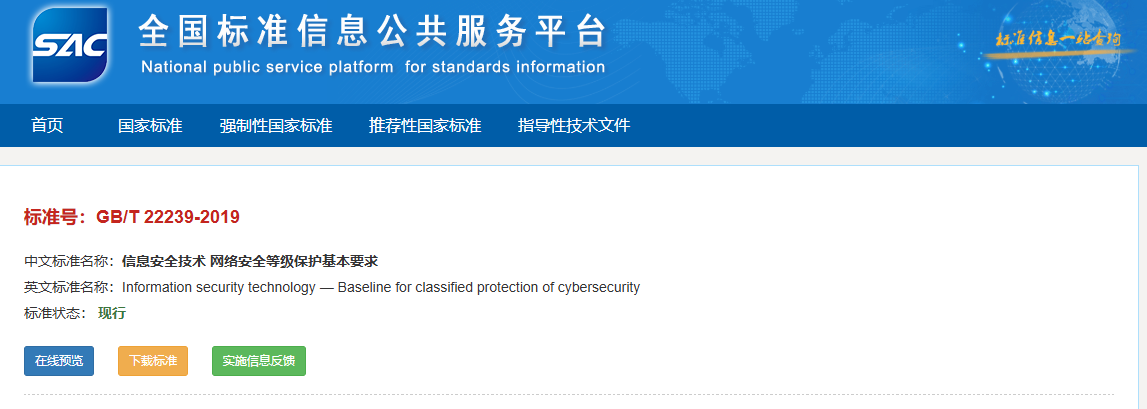The height and width of the screenshot is (409, 1147).
Task: Click the Chinese standard name 信息安全技术 text
Action: [249, 261]
